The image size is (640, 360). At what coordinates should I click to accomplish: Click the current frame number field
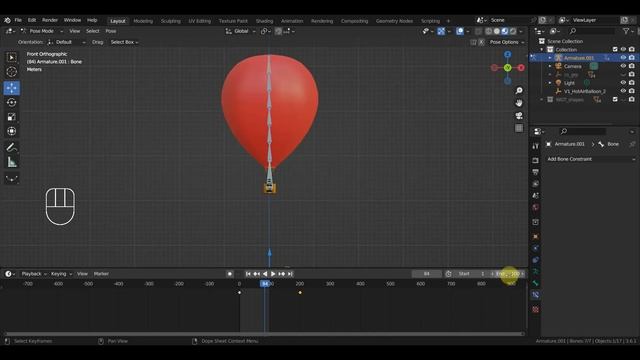coord(427,274)
